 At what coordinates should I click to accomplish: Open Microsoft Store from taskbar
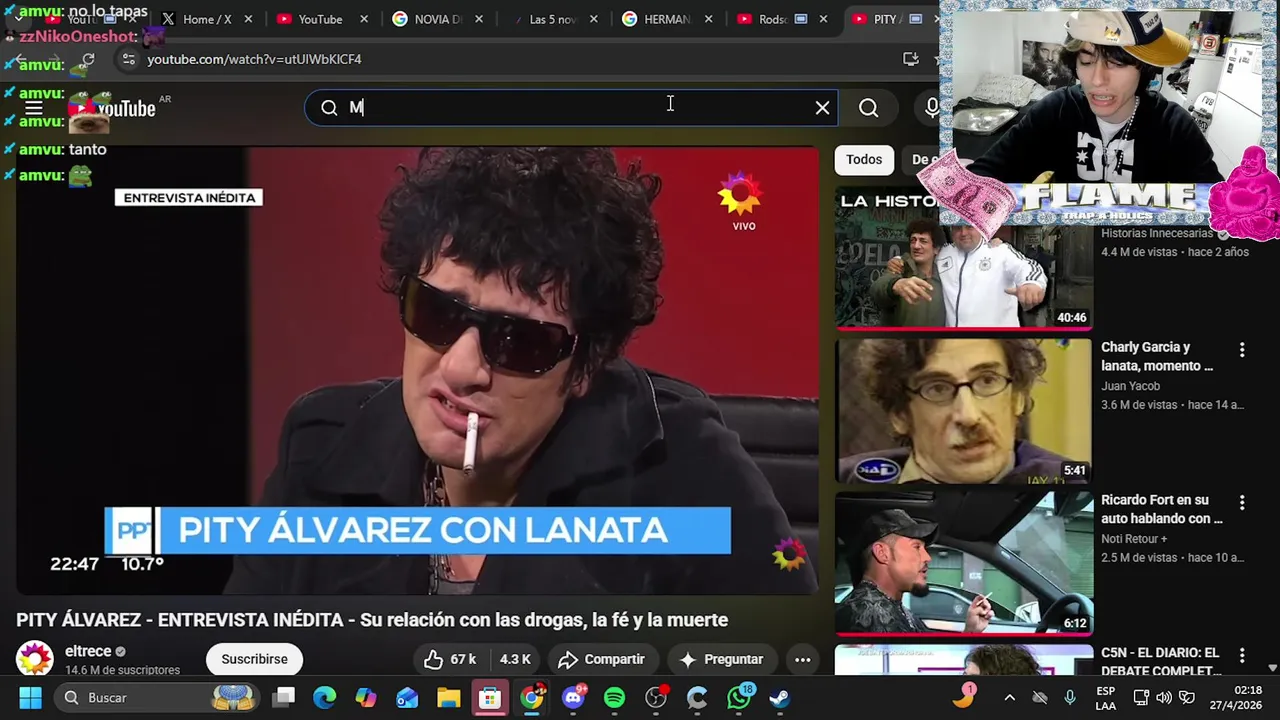pos(490,697)
